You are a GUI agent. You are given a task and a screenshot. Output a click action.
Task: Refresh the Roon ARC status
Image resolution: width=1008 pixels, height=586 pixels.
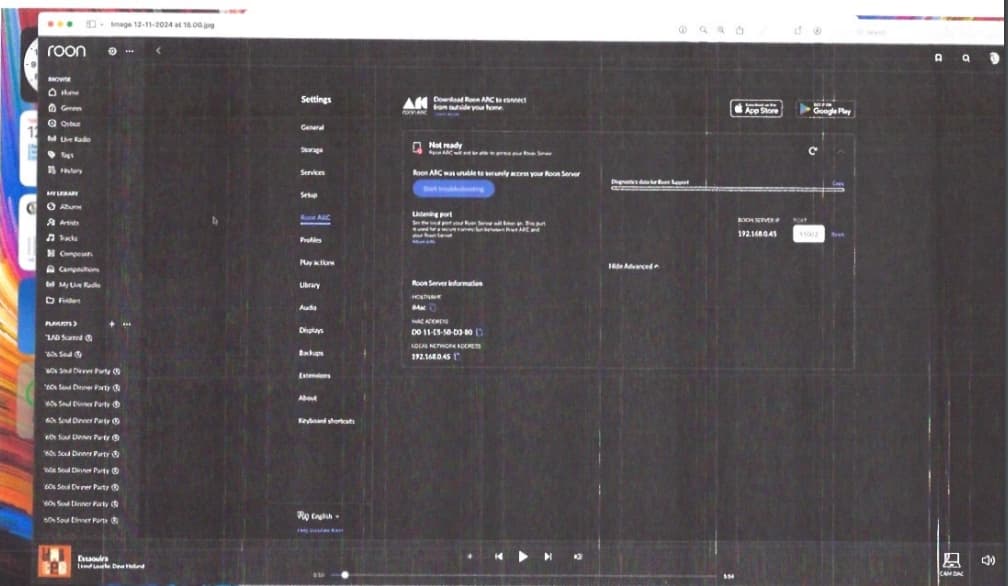coord(813,151)
